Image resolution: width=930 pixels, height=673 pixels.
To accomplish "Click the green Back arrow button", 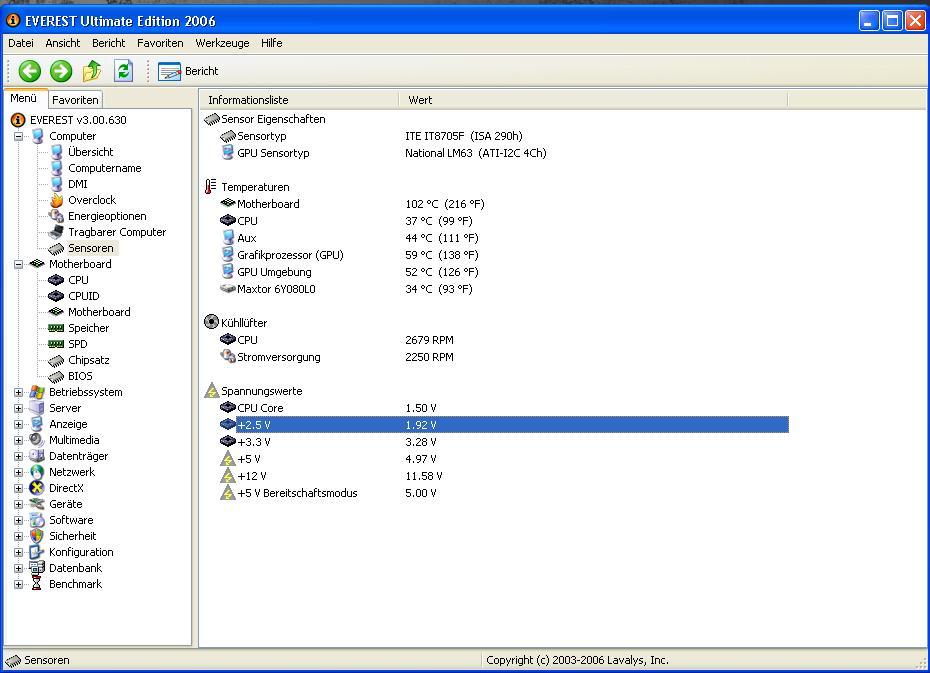I will click(30, 71).
